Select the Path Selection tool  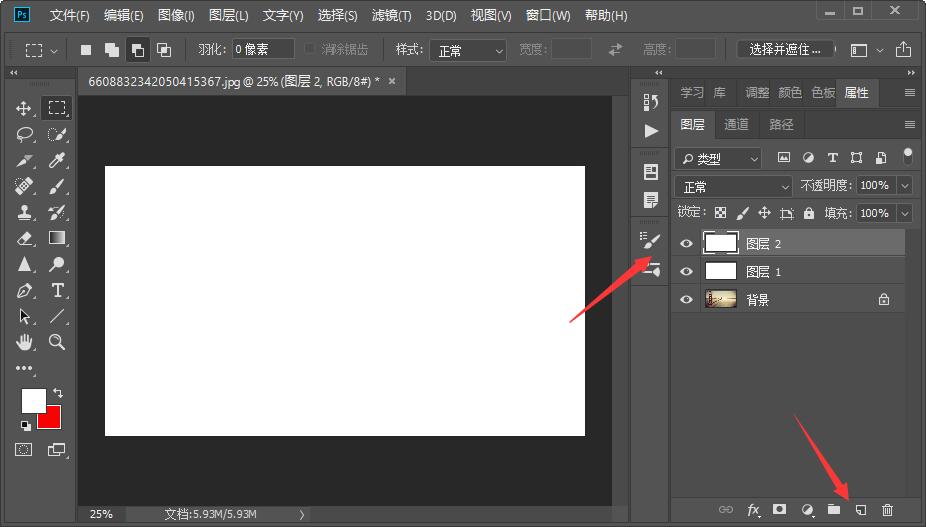24,316
